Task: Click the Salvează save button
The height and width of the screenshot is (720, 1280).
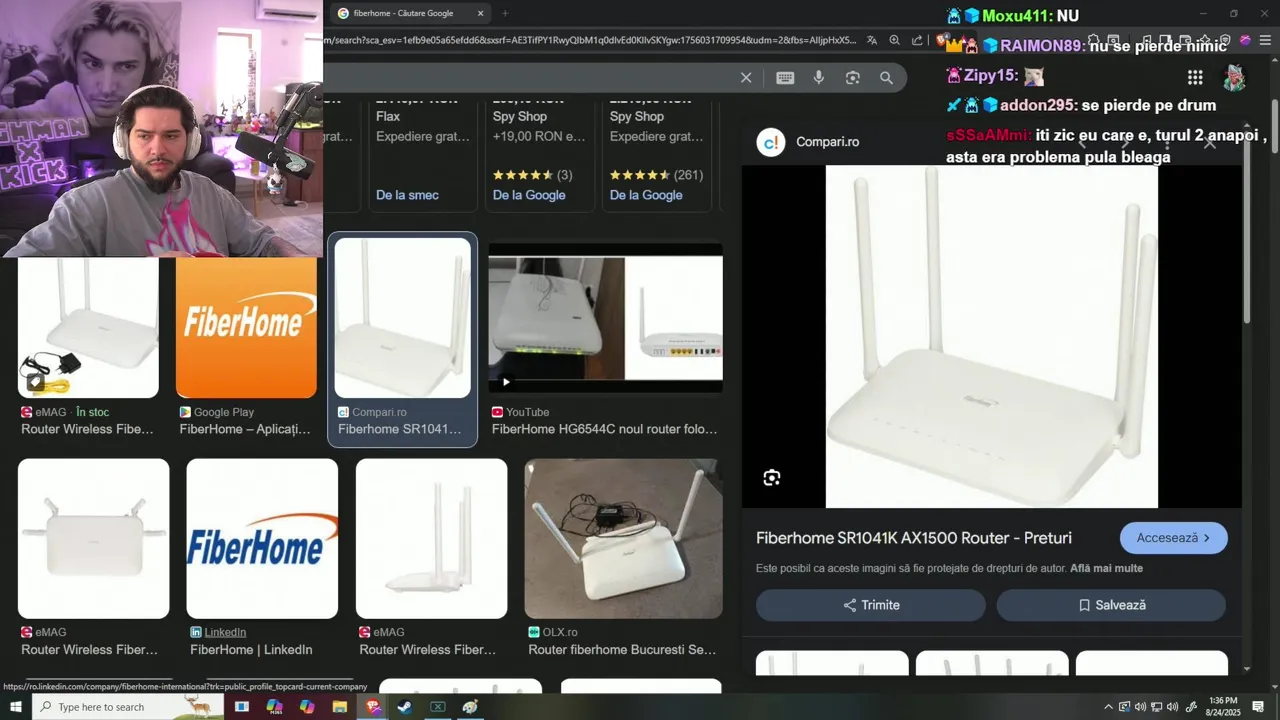Action: pyautogui.click(x=1111, y=605)
